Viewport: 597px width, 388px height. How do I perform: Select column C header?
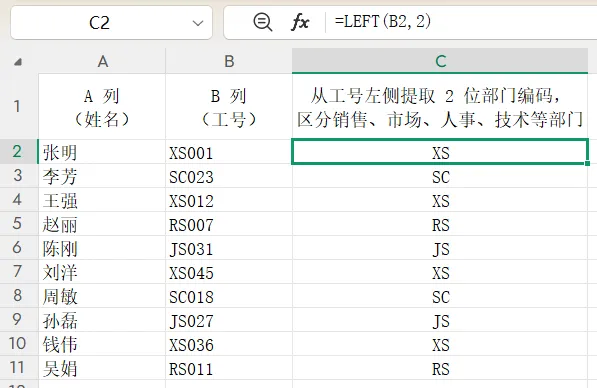[440, 61]
